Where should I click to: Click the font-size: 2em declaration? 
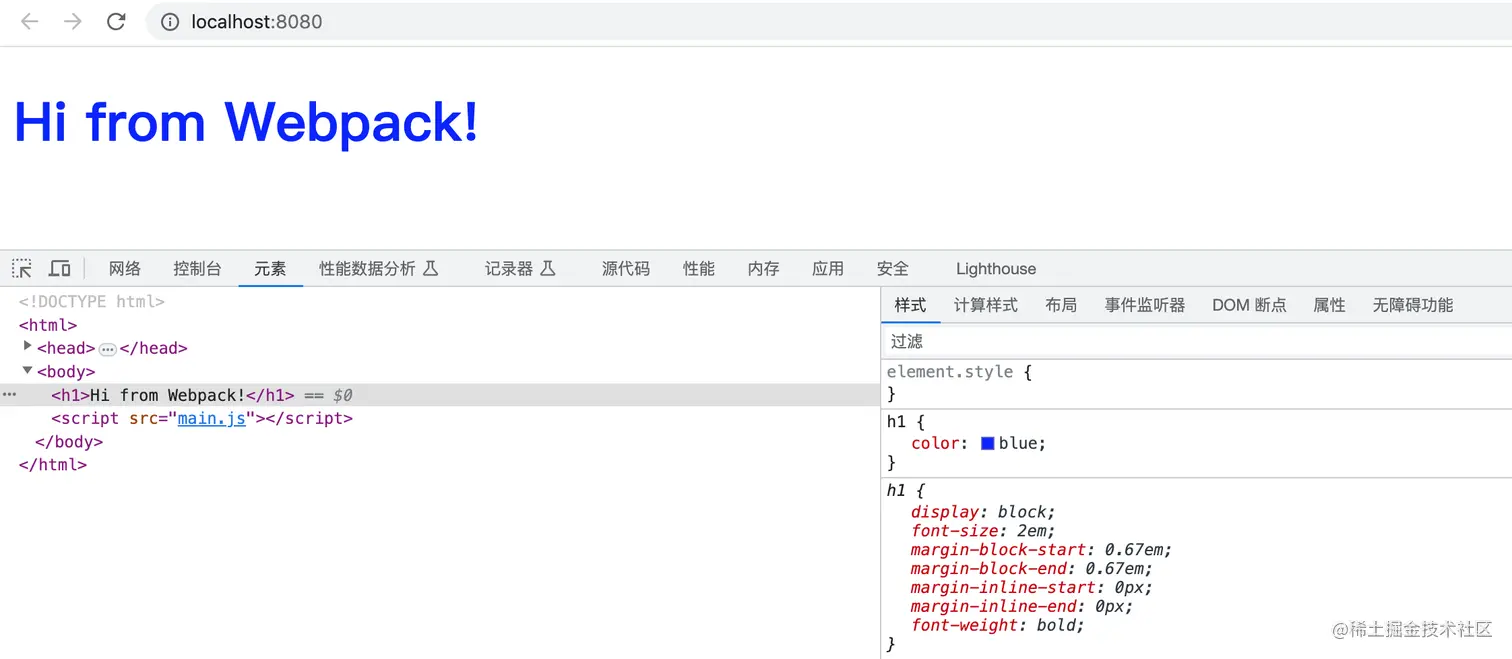point(983,531)
